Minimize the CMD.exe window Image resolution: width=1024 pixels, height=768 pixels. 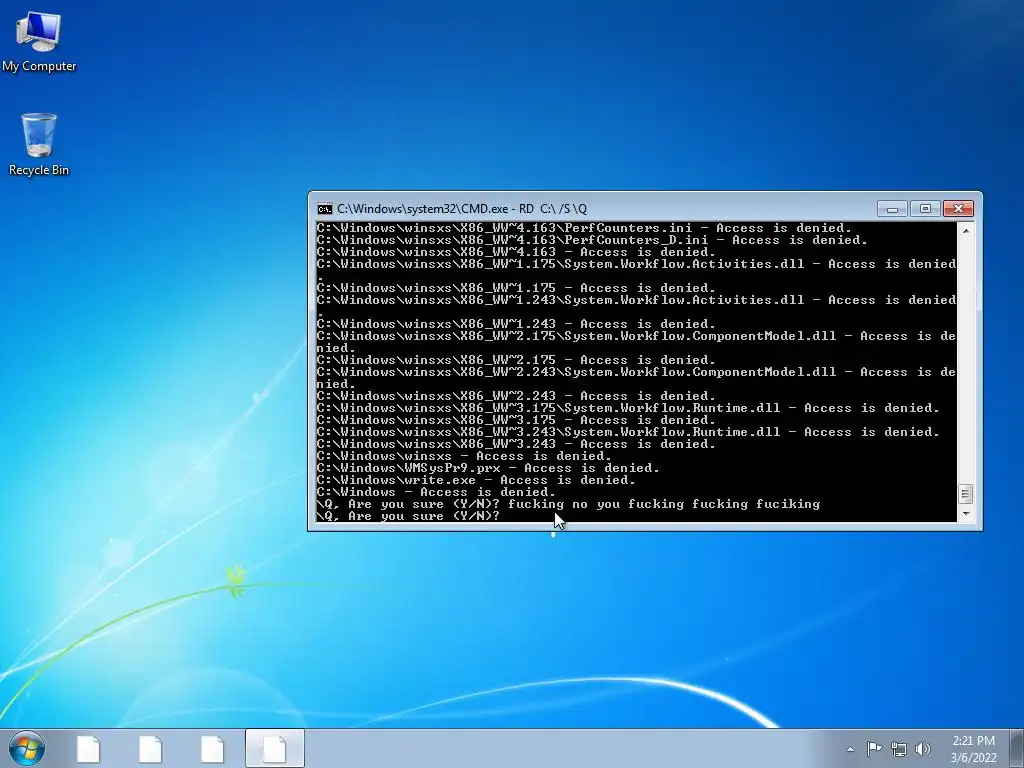click(892, 208)
